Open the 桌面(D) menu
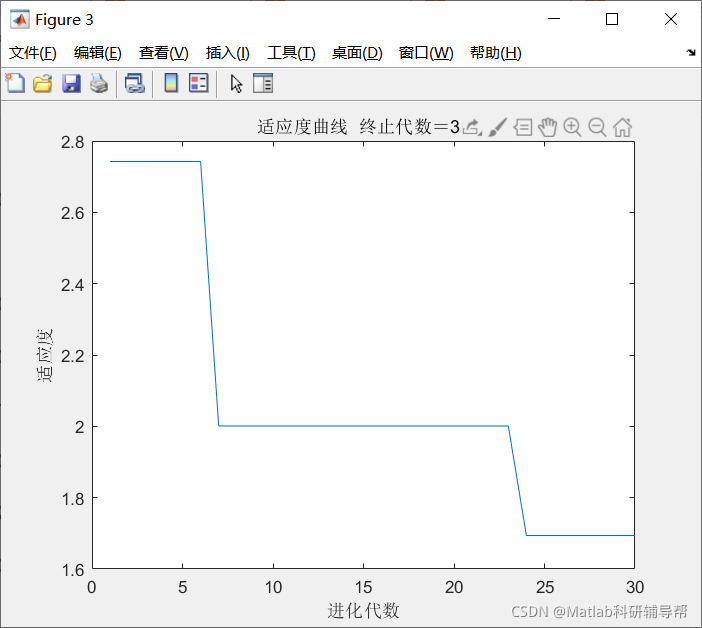Viewport: 702px width, 628px height. click(x=357, y=53)
